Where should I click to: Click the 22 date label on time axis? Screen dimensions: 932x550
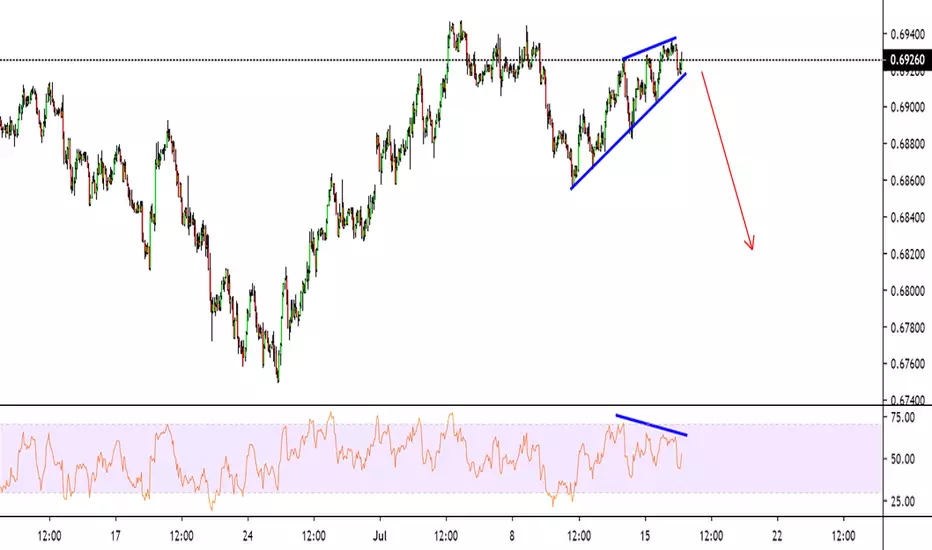click(x=777, y=536)
